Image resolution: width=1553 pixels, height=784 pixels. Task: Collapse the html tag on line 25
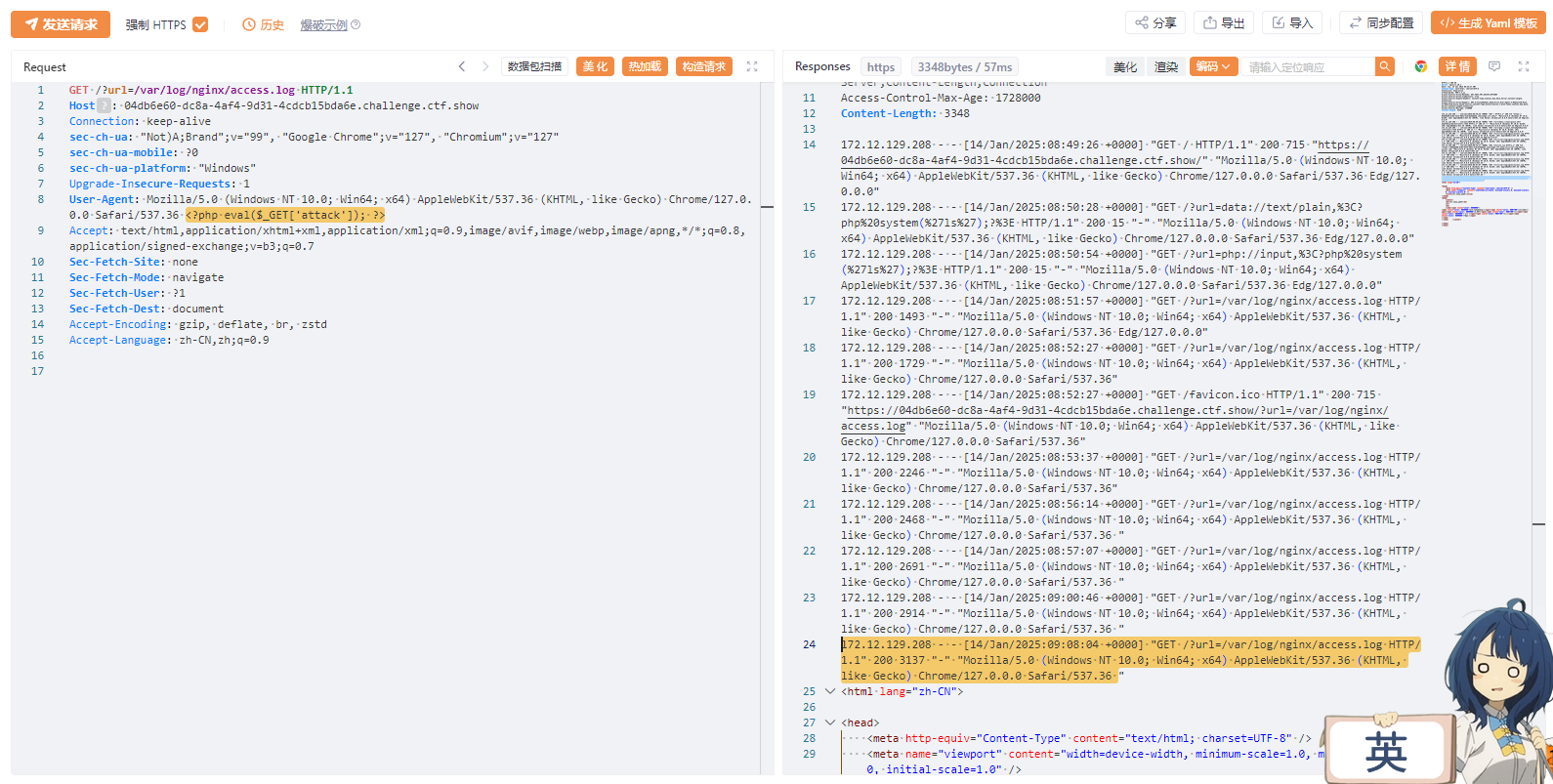(x=830, y=691)
